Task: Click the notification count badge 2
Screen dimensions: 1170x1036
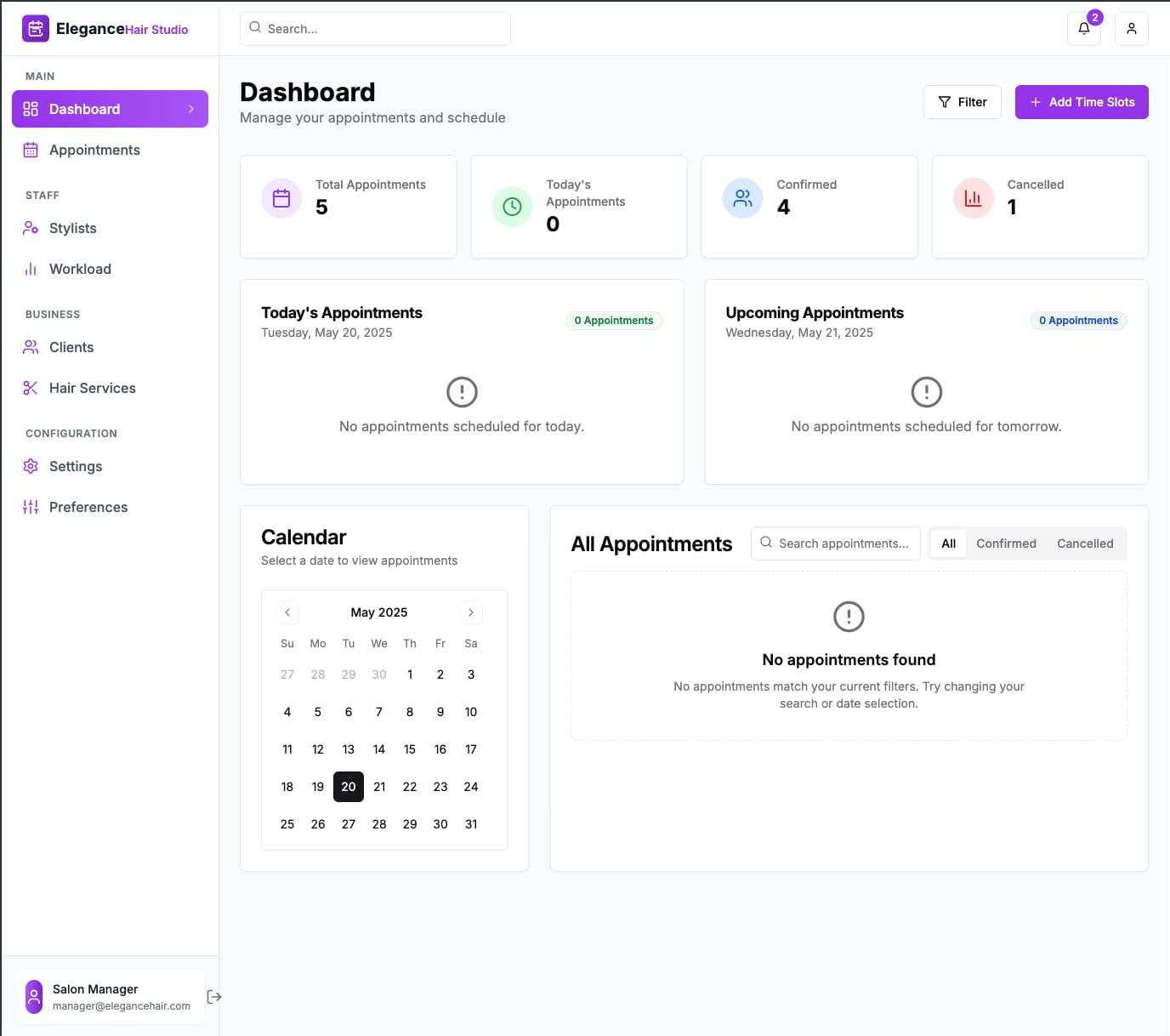Action: 1094,17
